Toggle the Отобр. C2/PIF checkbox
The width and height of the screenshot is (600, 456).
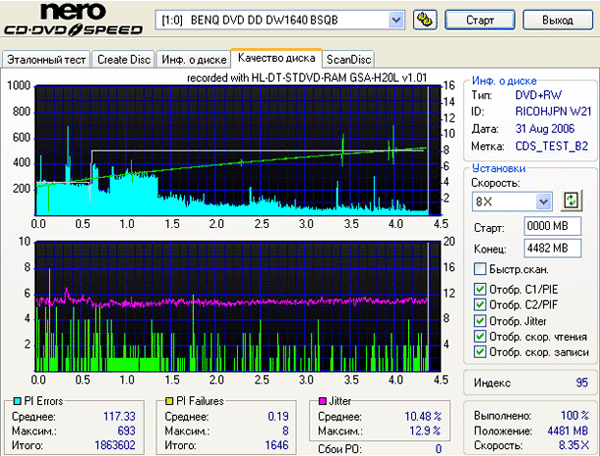click(x=481, y=306)
